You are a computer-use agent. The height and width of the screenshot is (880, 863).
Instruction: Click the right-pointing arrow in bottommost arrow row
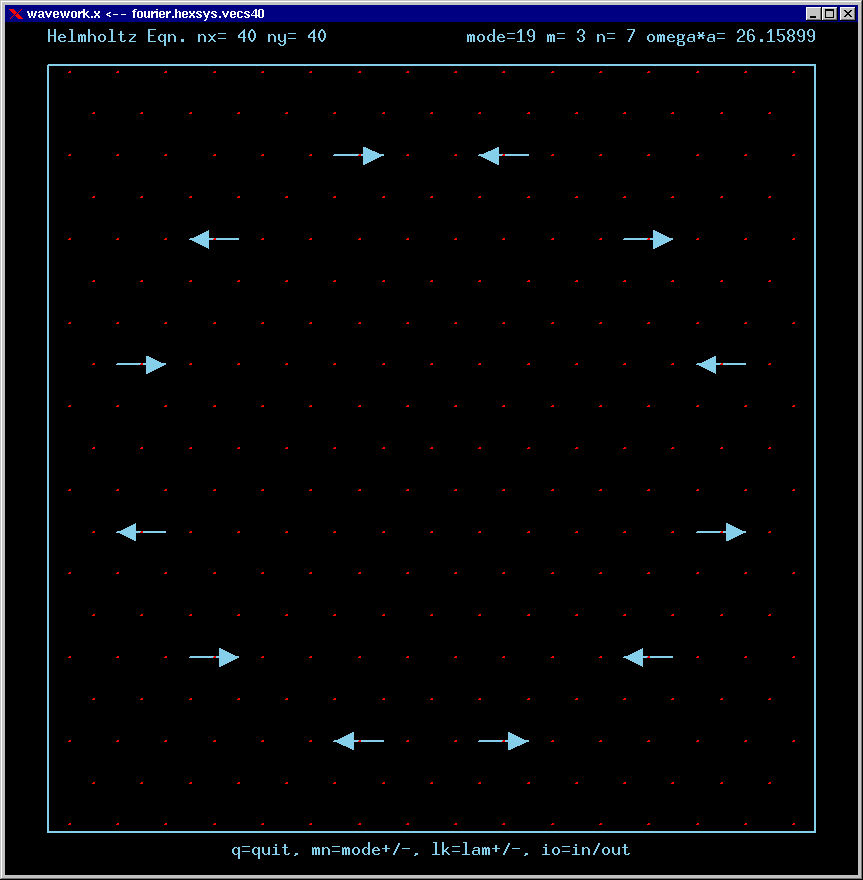pyautogui.click(x=504, y=741)
